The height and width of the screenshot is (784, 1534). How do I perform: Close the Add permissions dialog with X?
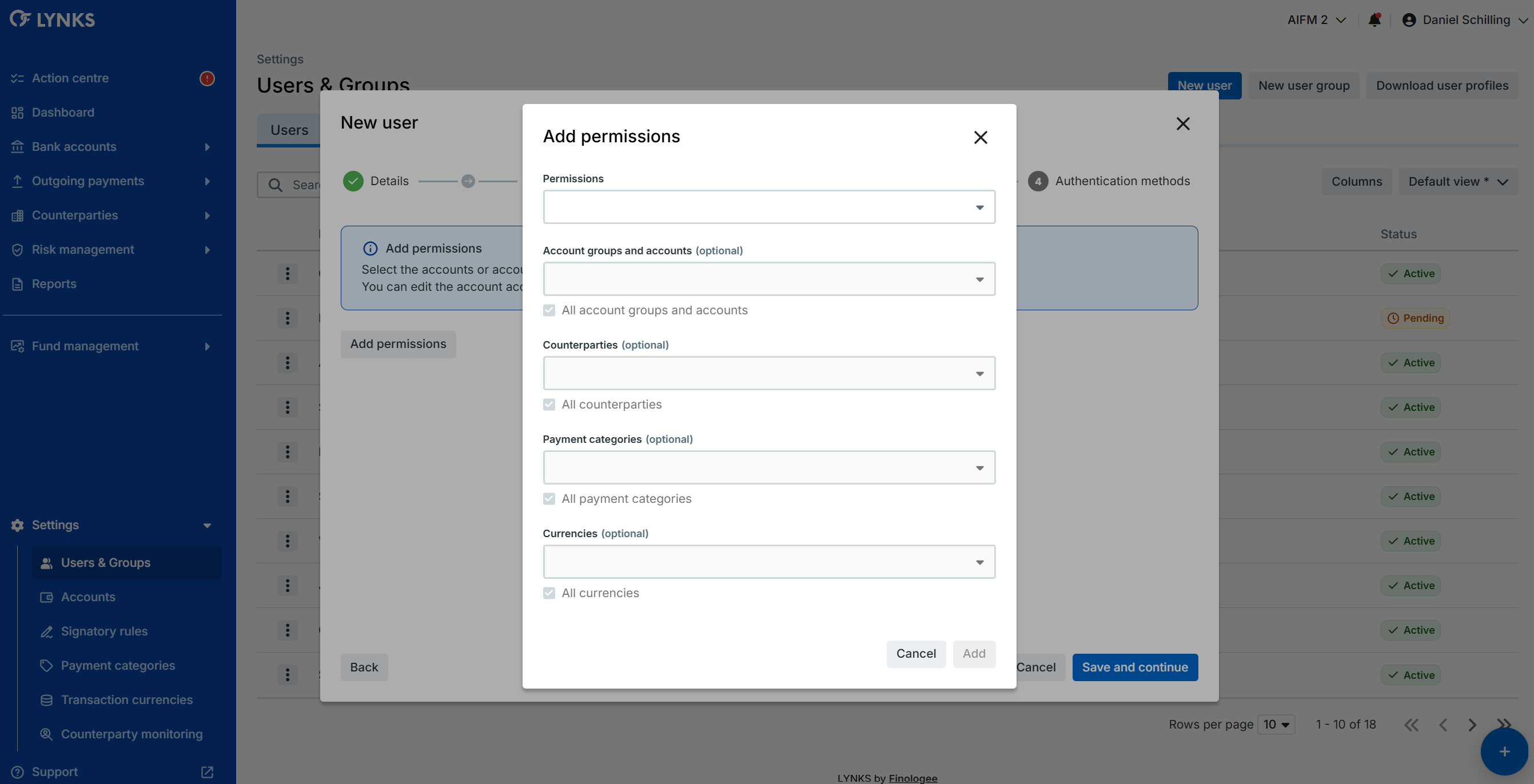pyautogui.click(x=980, y=138)
